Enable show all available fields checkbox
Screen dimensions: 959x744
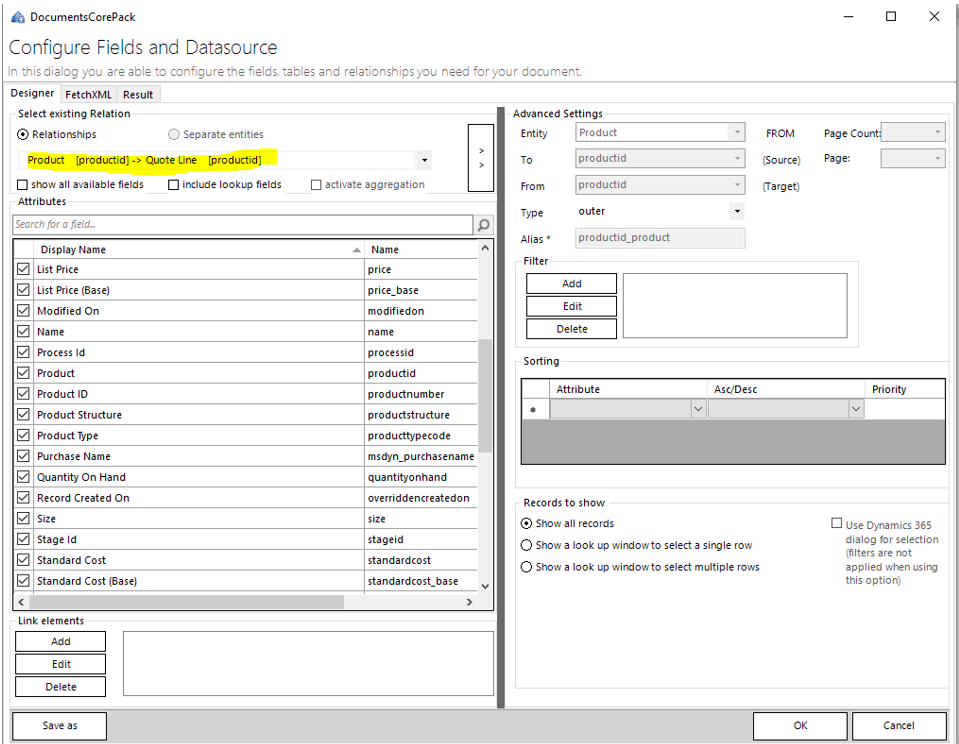click(23, 185)
